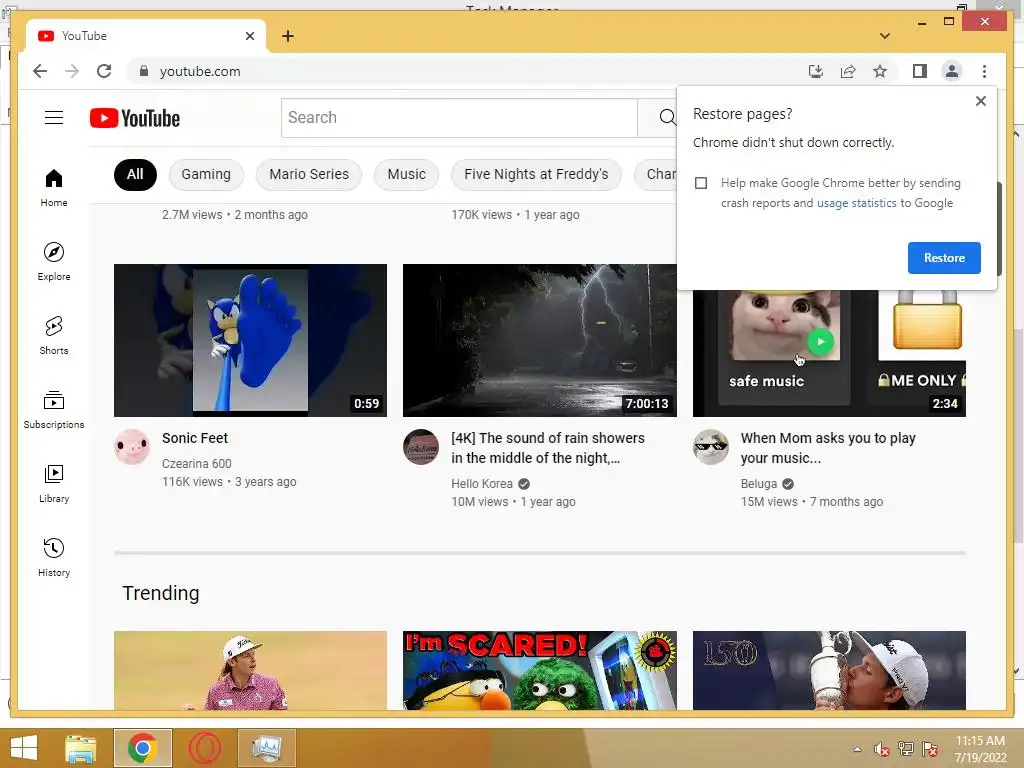
Task: Open Windows Start button
Action: [x=24, y=748]
